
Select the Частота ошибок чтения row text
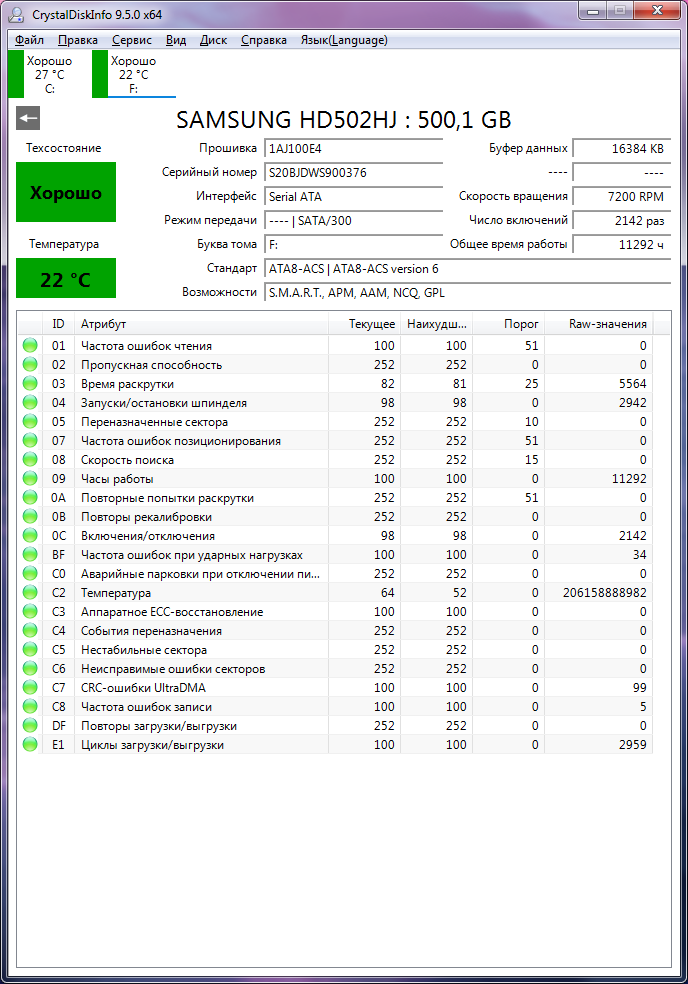[146, 346]
